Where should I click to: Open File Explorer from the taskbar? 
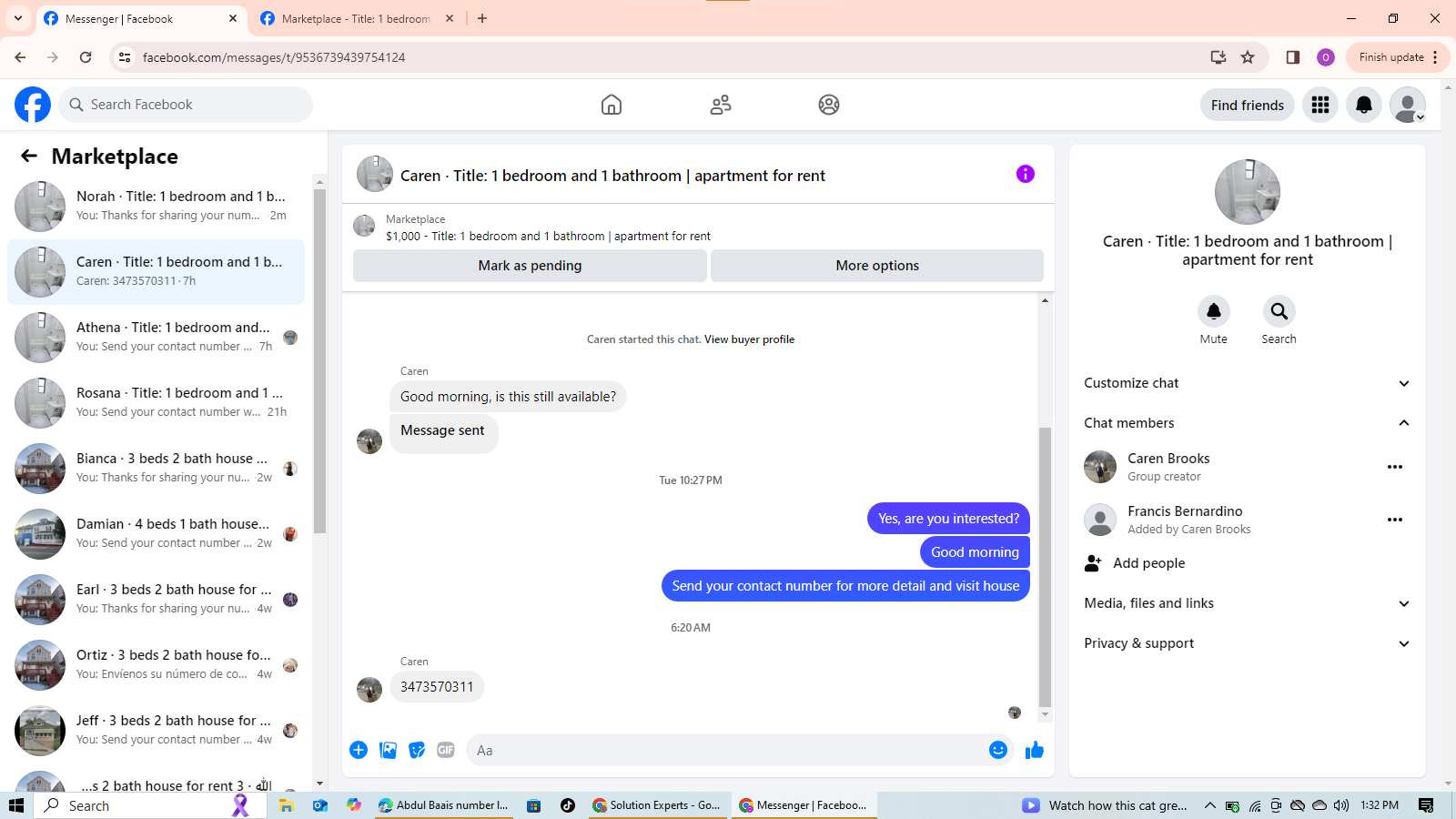(286, 805)
